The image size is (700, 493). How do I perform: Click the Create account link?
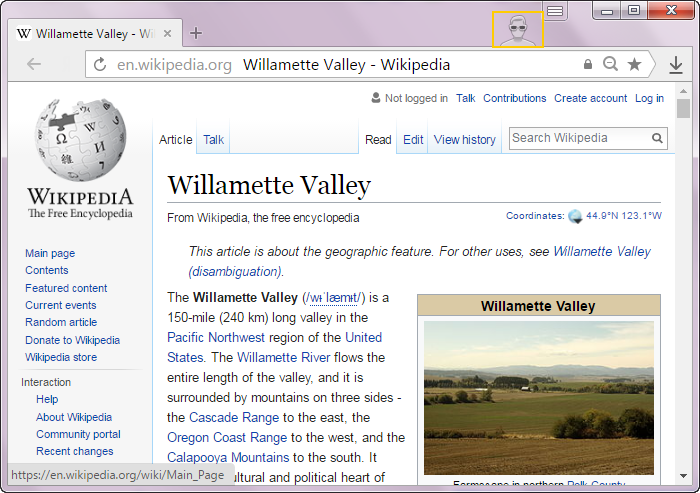[590, 98]
